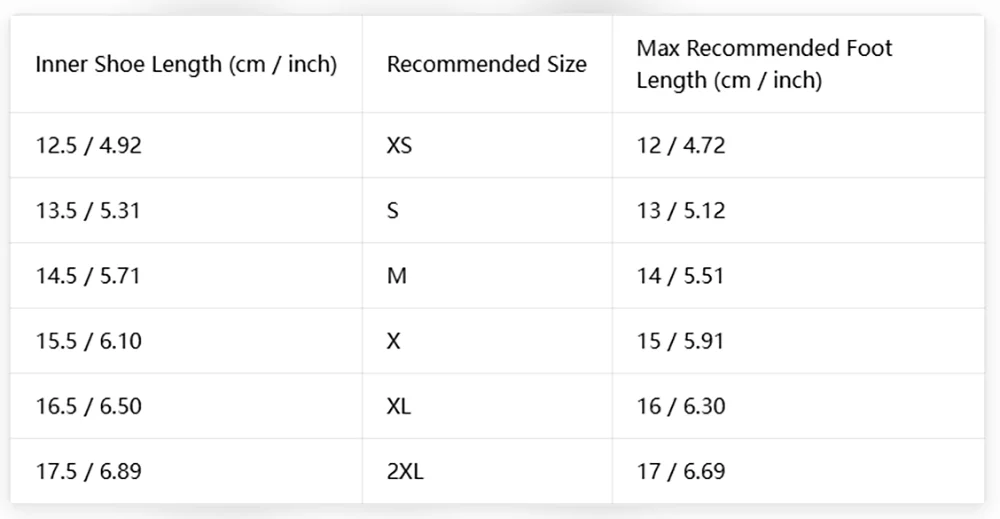Click the 16 / 6.30 foot length cell
Image resolution: width=1000 pixels, height=519 pixels.
(x=798, y=406)
